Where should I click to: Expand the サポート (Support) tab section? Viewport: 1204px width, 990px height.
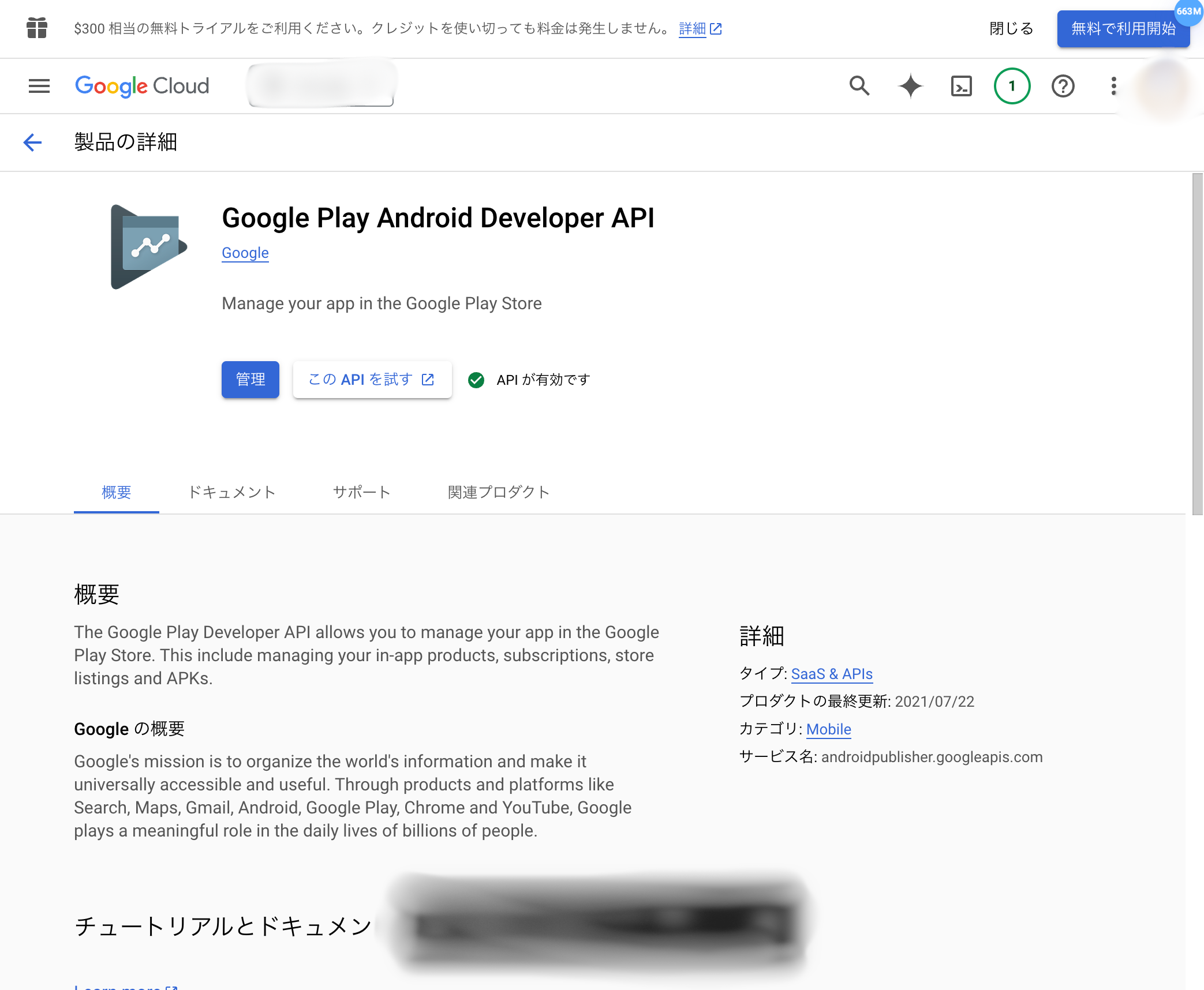click(362, 491)
